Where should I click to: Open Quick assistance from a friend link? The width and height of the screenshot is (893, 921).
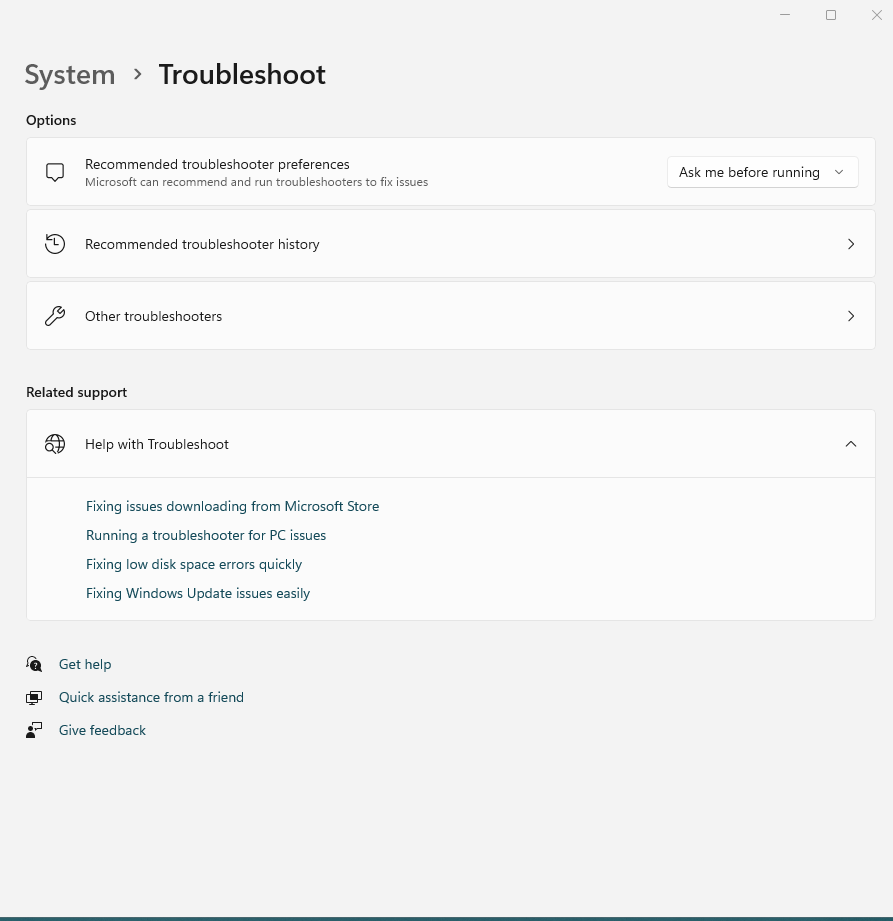pos(151,697)
